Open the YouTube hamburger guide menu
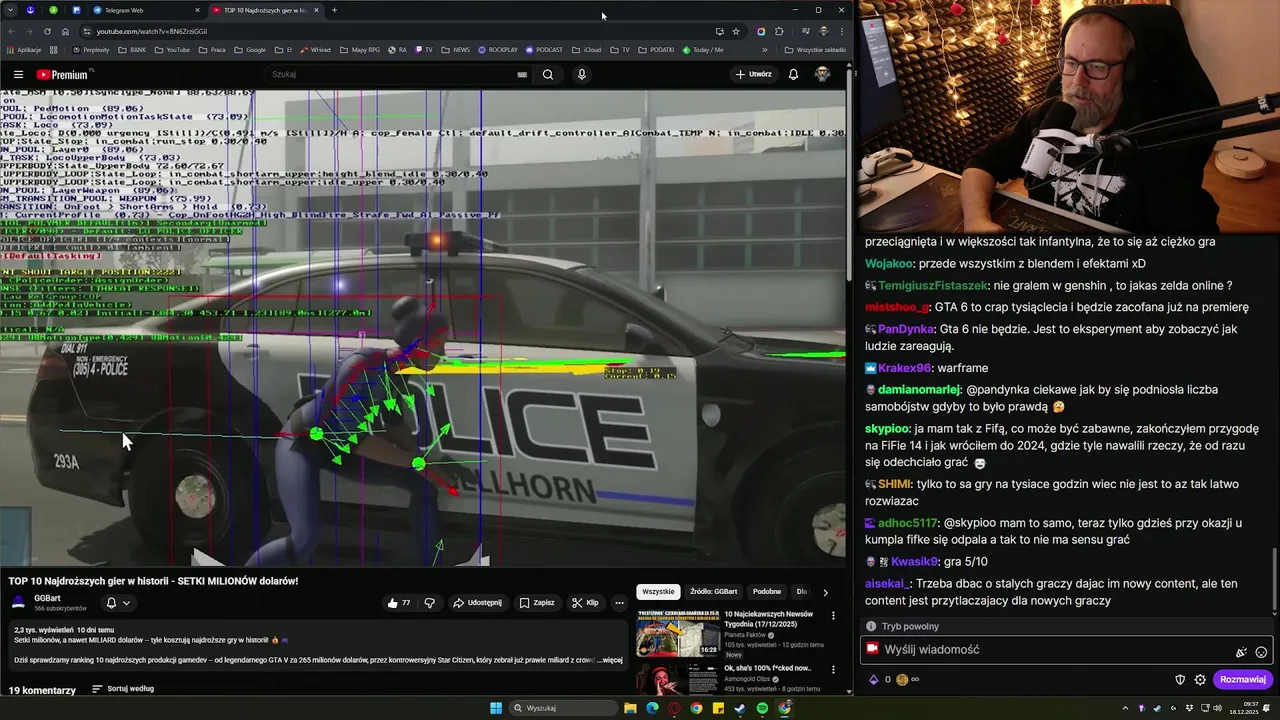The width and height of the screenshot is (1280, 720). coord(18,74)
